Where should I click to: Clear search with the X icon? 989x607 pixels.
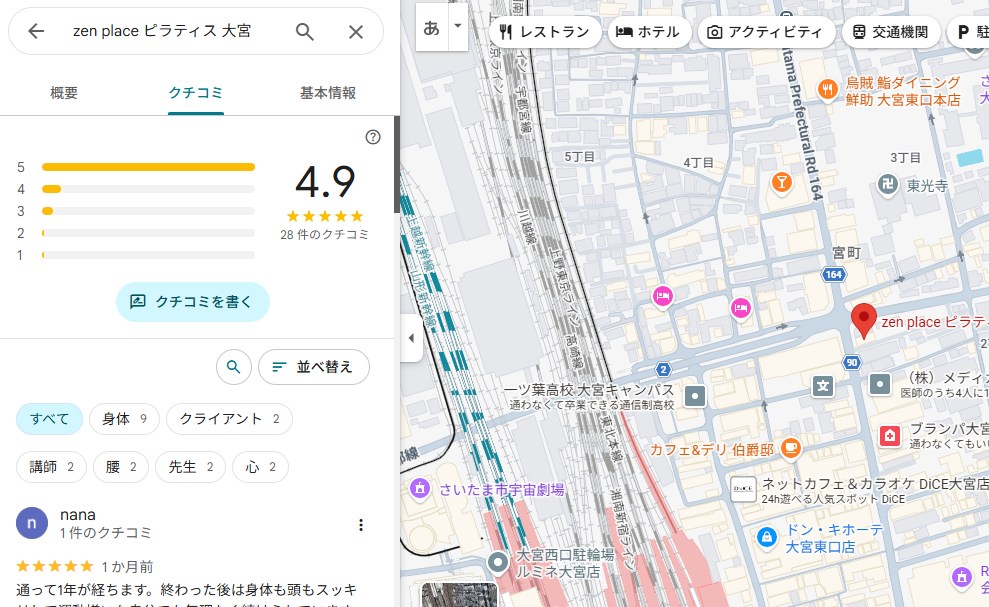(x=356, y=32)
